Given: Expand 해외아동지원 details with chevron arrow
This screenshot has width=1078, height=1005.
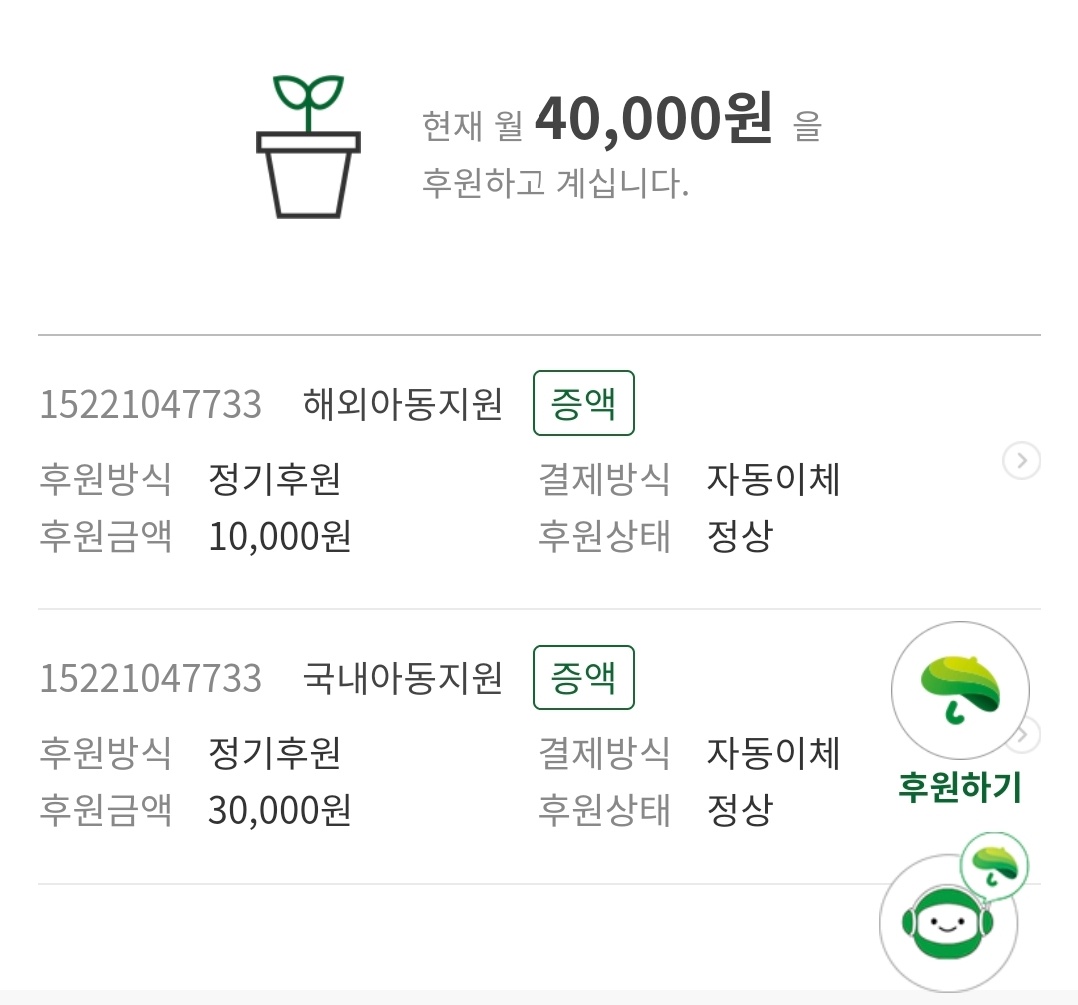Looking at the screenshot, I should [1021, 461].
